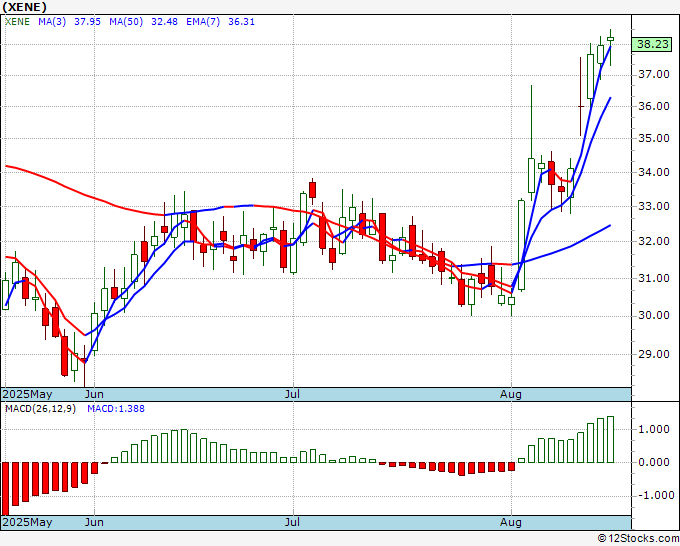Click the 33.00 price axis label
Image resolution: width=680 pixels, height=546 pixels.
(654, 206)
